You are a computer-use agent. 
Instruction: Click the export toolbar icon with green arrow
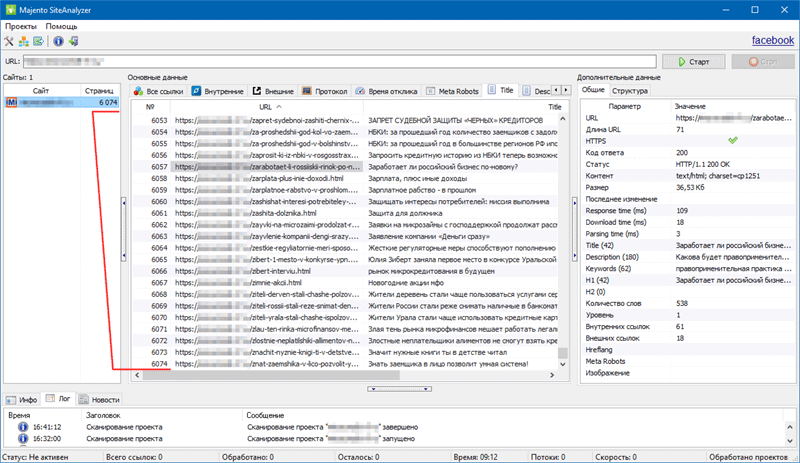click(38, 41)
